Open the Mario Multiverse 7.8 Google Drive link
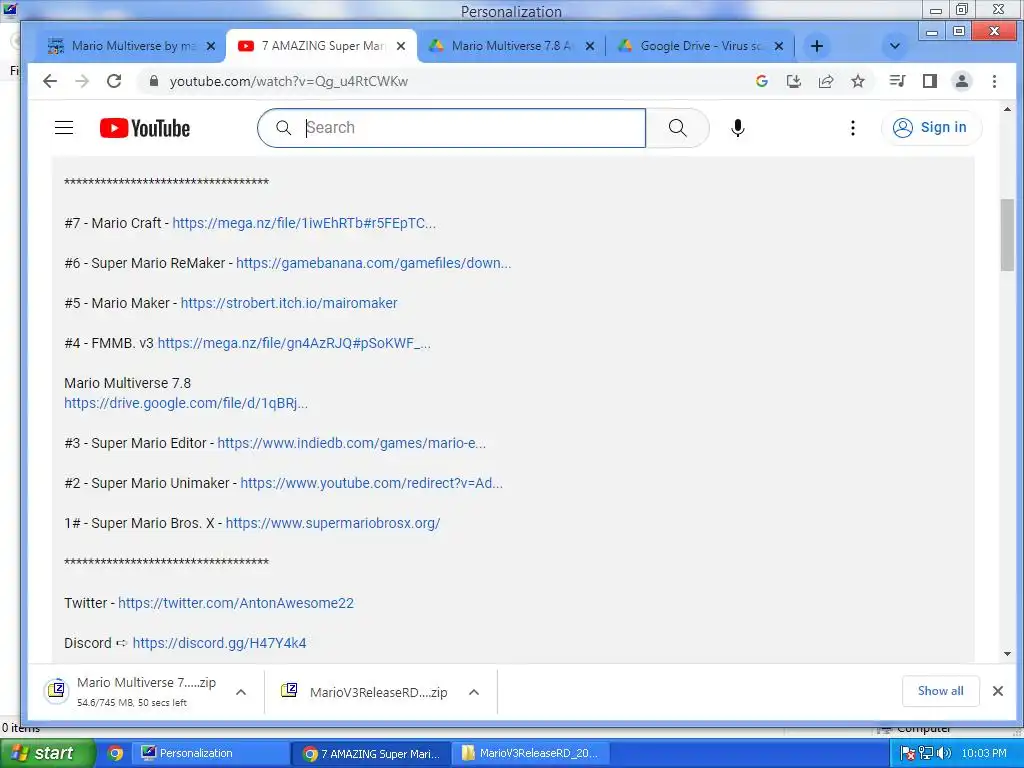This screenshot has width=1024, height=768. [x=185, y=403]
